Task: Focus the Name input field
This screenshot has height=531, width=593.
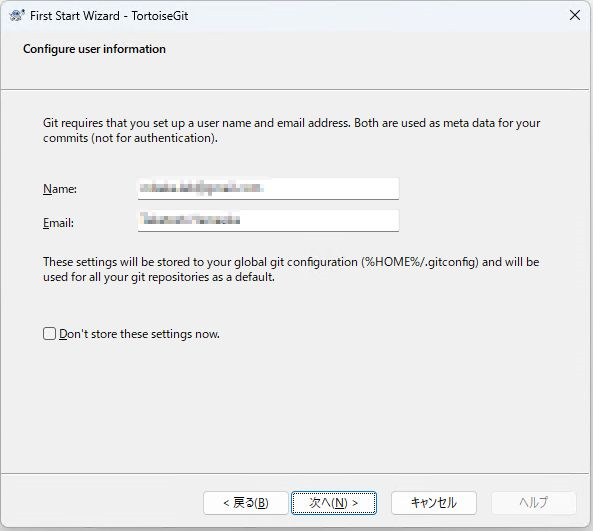Action: click(268, 188)
